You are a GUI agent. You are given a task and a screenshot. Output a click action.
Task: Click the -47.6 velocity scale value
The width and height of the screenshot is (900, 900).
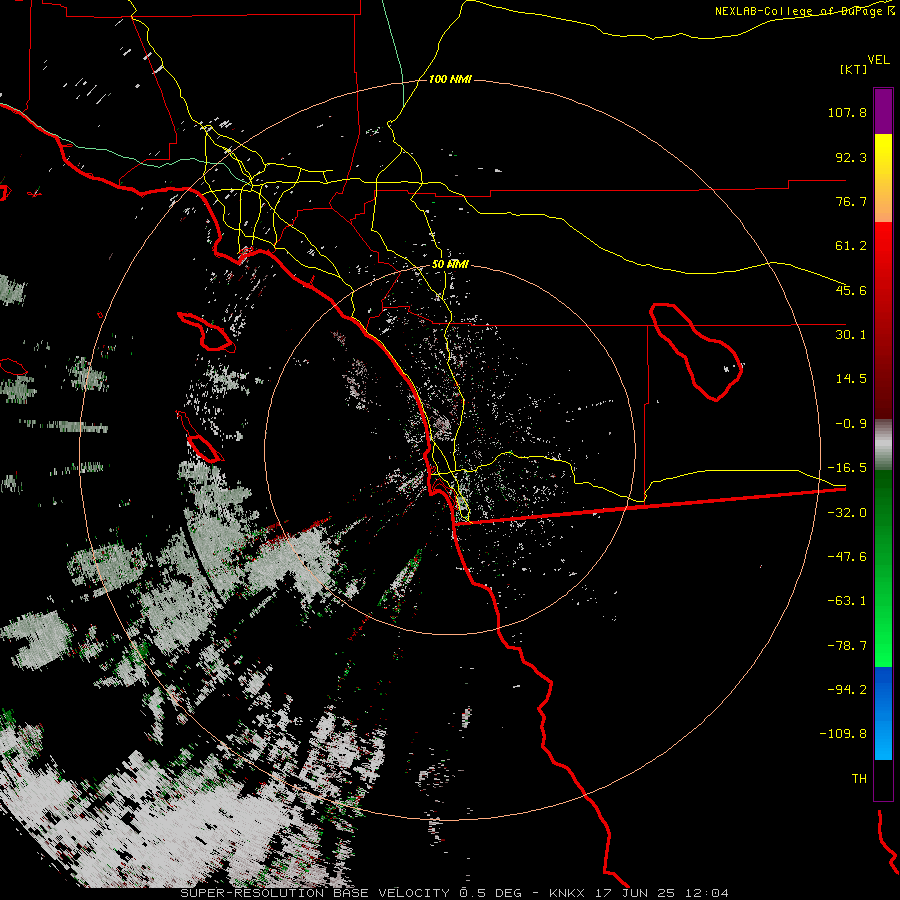tap(847, 557)
